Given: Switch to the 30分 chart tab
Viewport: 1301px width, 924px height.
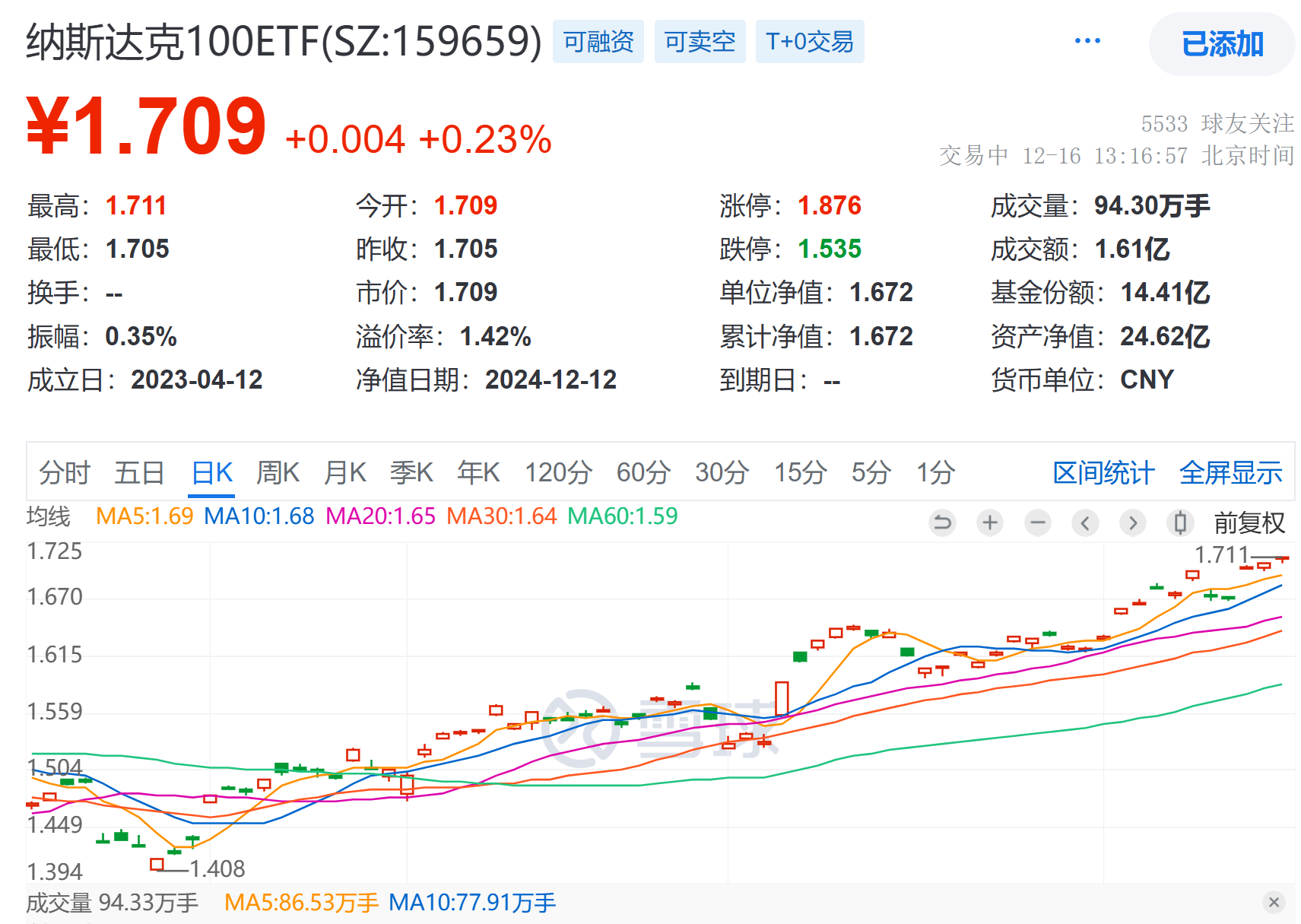Looking at the screenshot, I should pos(722,472).
